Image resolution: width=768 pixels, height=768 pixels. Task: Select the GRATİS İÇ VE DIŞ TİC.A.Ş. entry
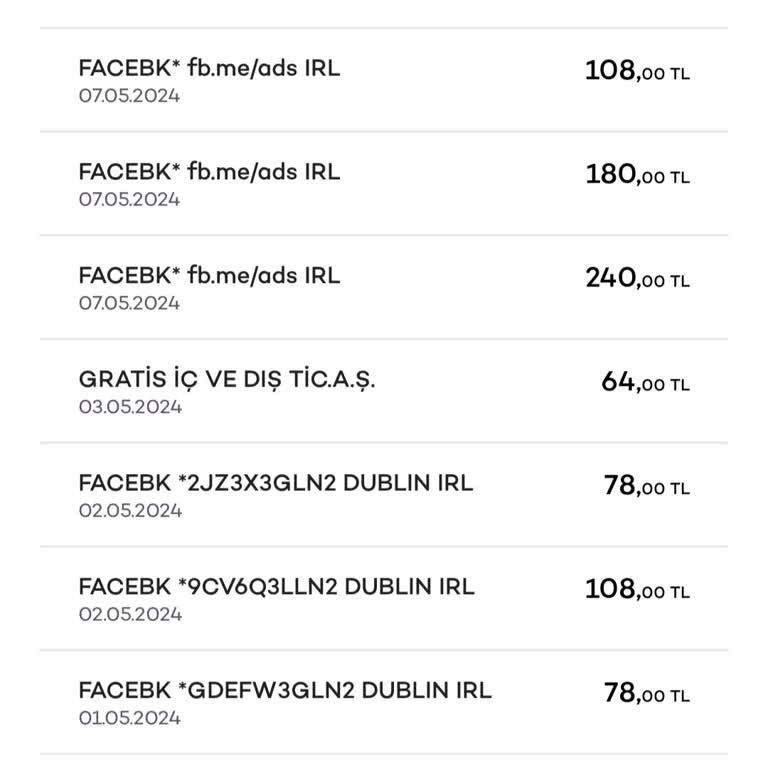(384, 391)
